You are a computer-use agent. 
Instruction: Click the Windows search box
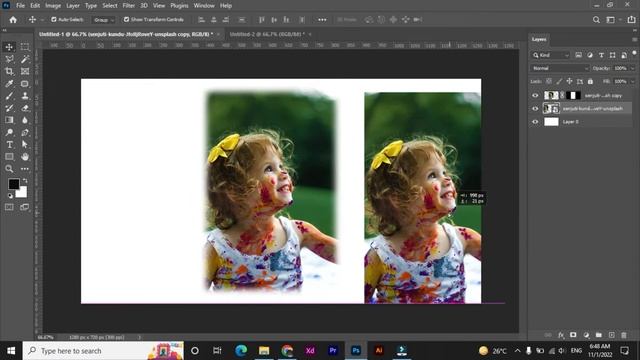coord(103,351)
